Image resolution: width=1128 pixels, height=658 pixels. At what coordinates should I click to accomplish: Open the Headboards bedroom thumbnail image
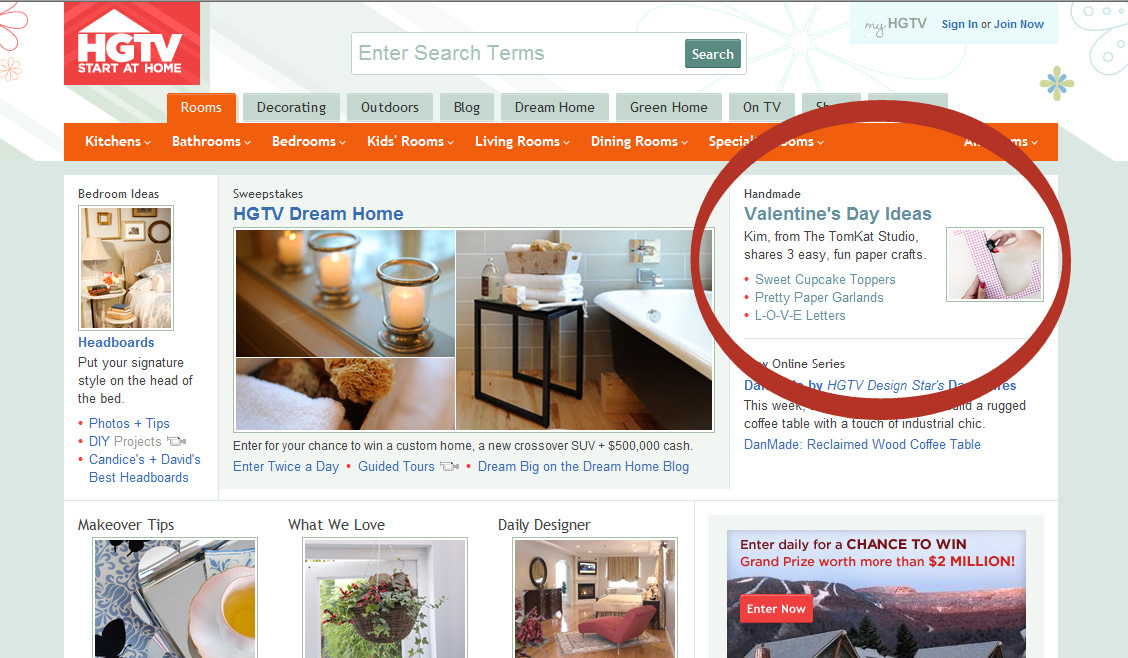tap(126, 268)
